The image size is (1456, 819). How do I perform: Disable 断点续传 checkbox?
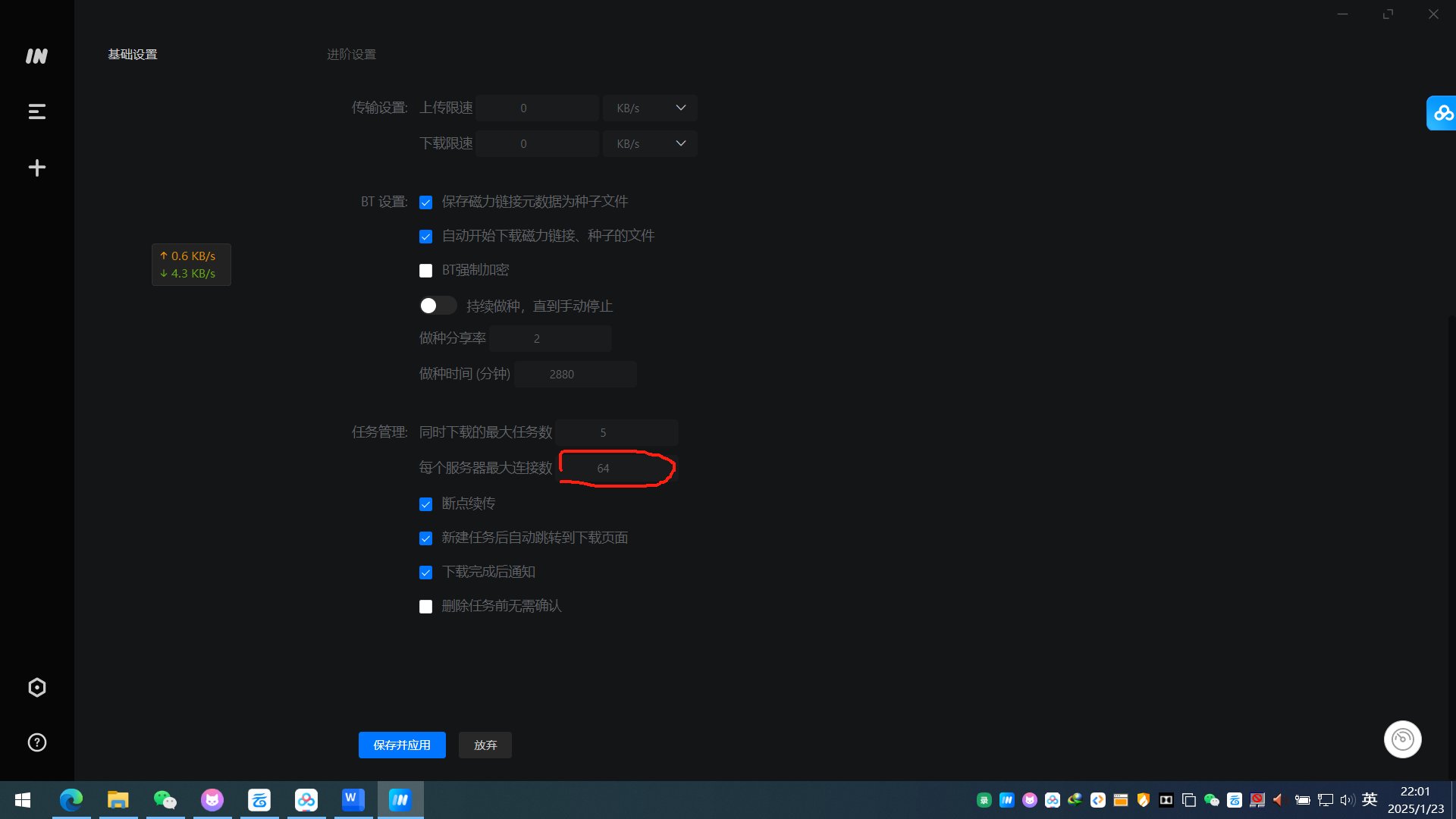click(425, 504)
